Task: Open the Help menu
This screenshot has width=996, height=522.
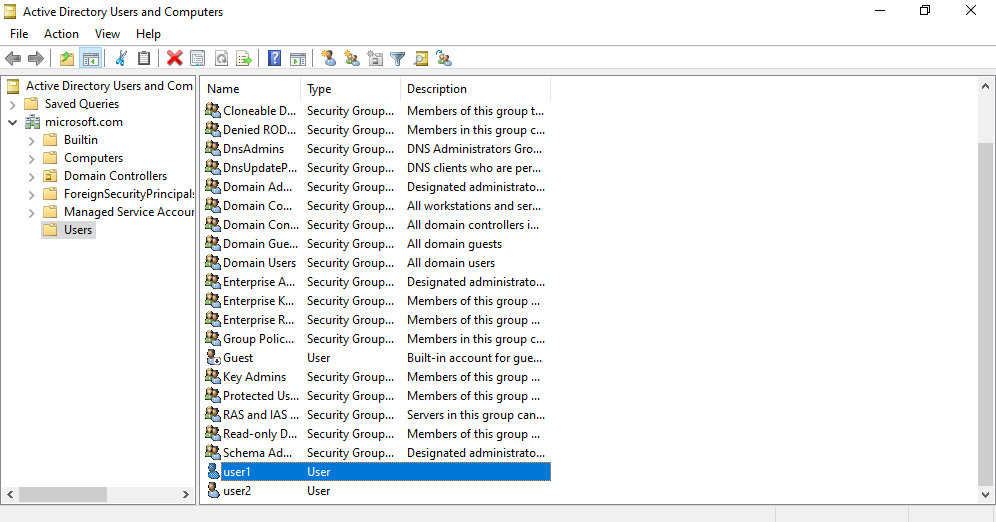Action: pos(148,34)
